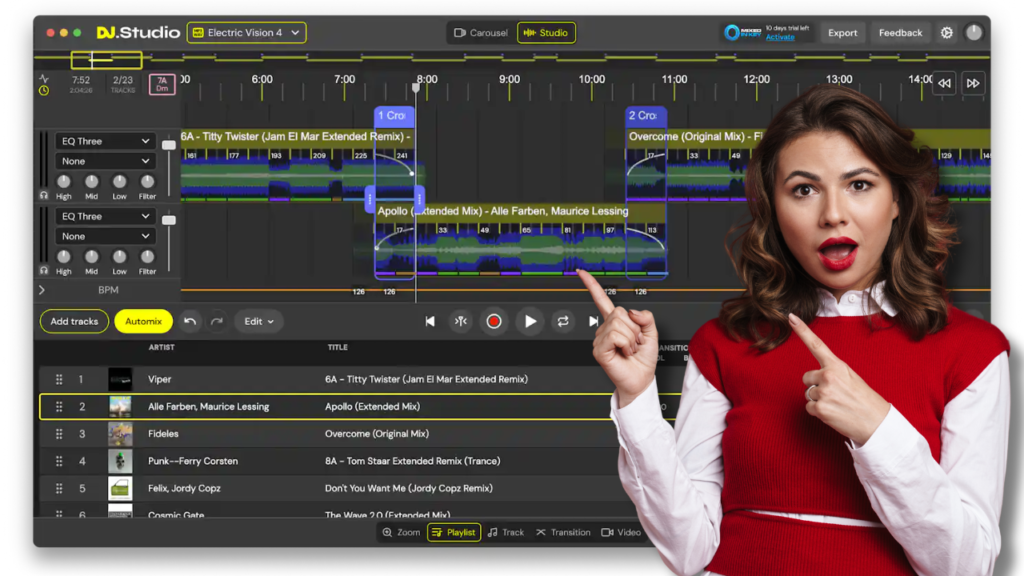Screen dimensions: 1024x576
Task: Grab the drag handle for Viper row
Action: tap(59, 379)
